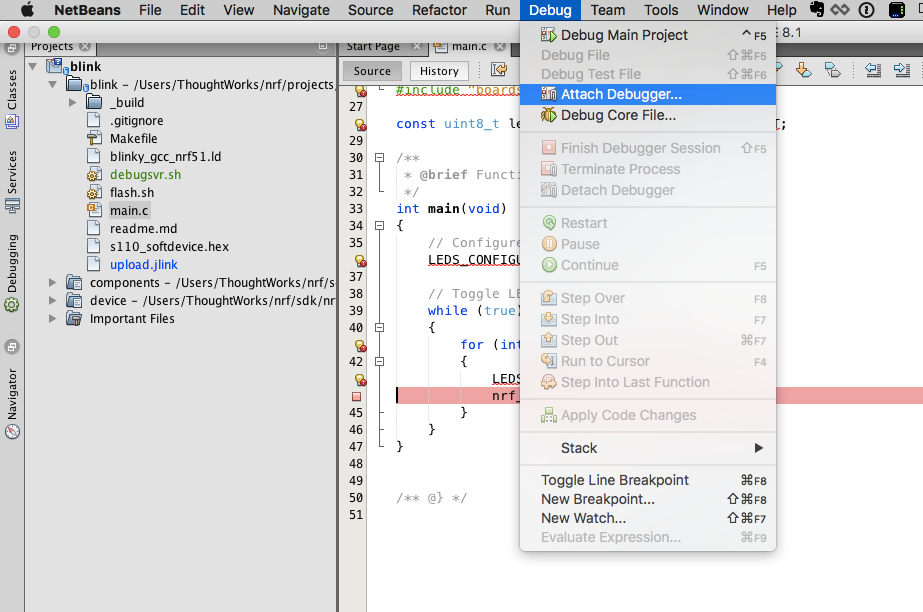Select Debug Core File... menu item

coord(648,115)
